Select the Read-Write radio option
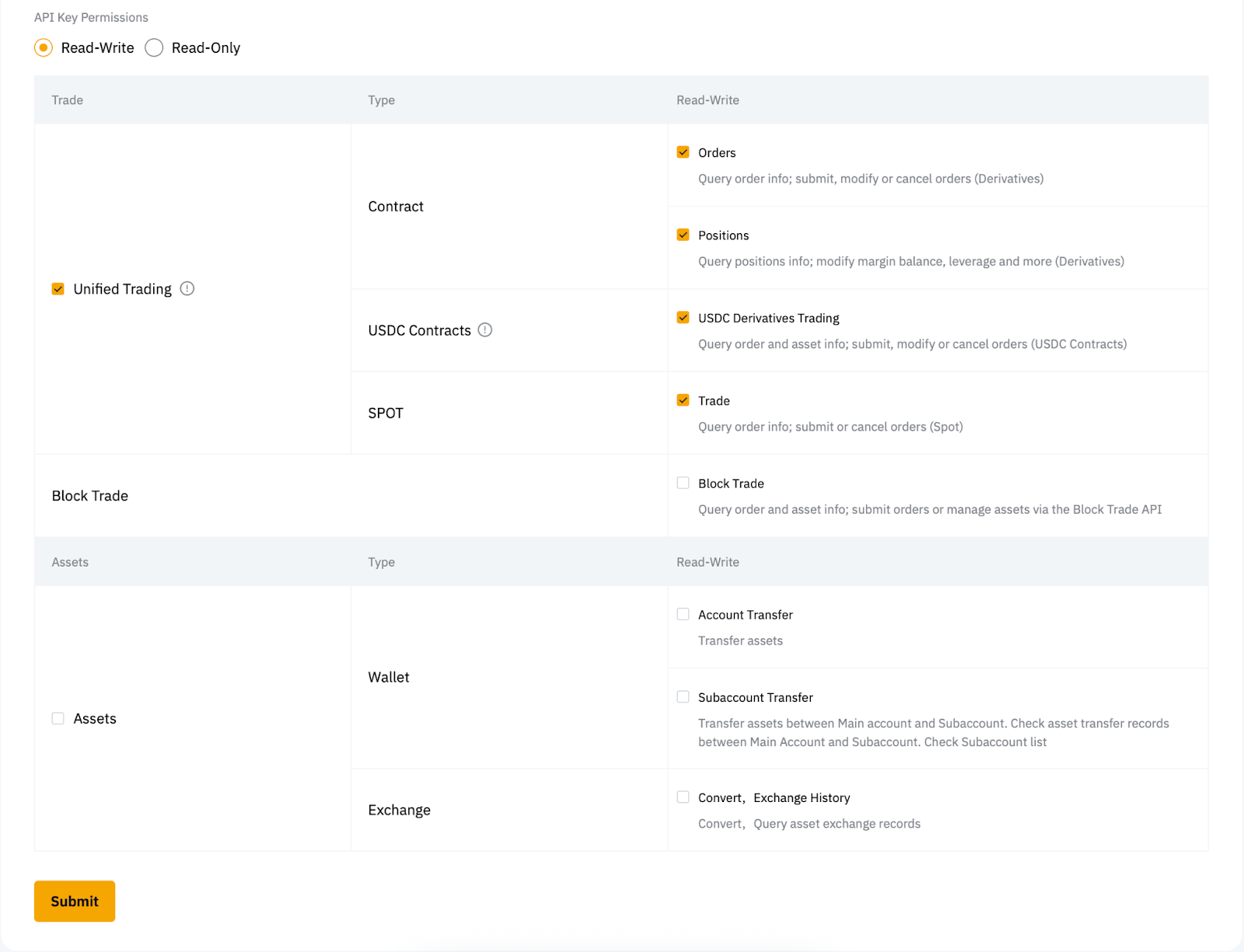 (x=44, y=47)
